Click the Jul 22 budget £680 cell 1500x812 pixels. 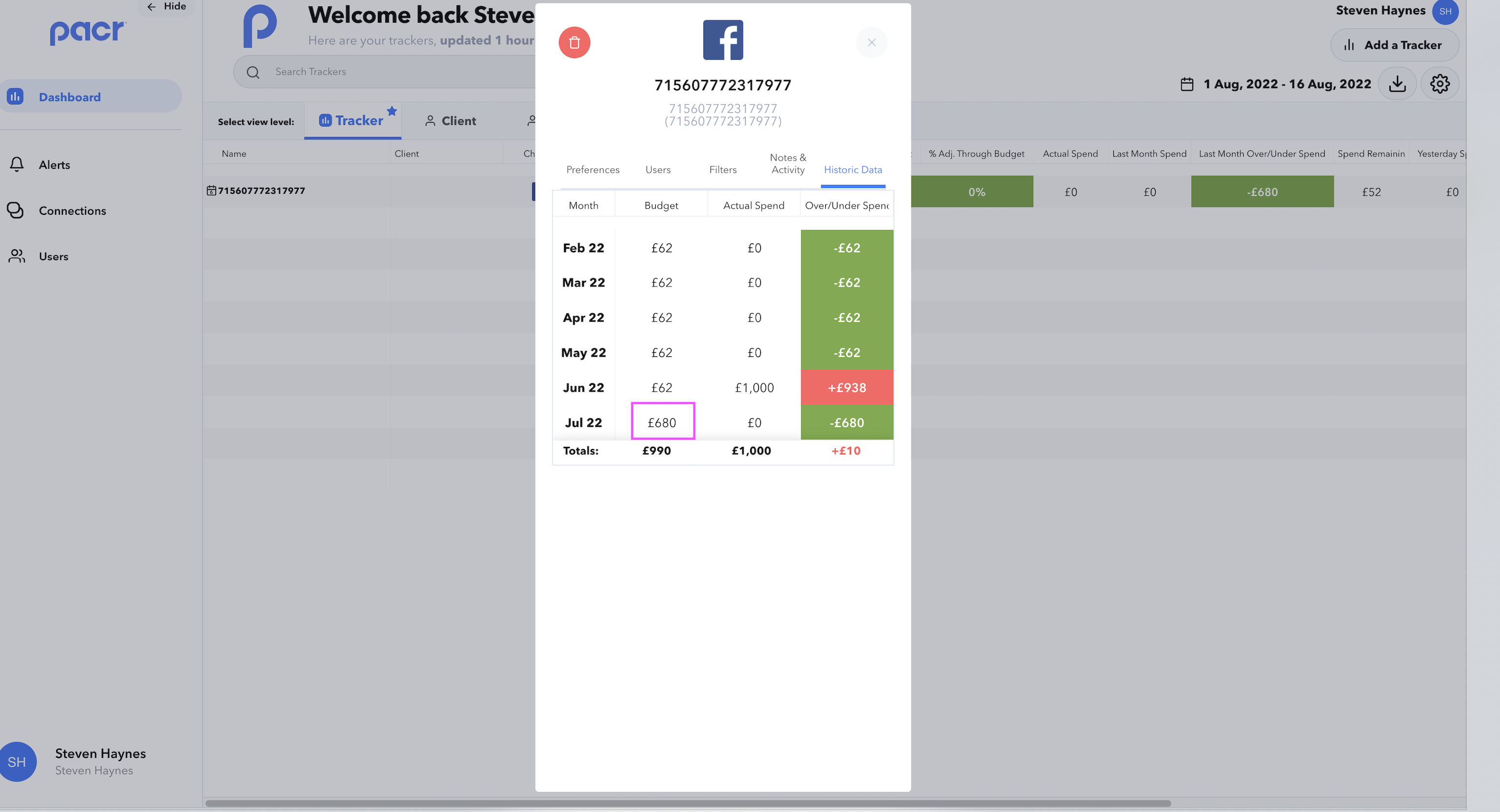pyautogui.click(x=662, y=422)
